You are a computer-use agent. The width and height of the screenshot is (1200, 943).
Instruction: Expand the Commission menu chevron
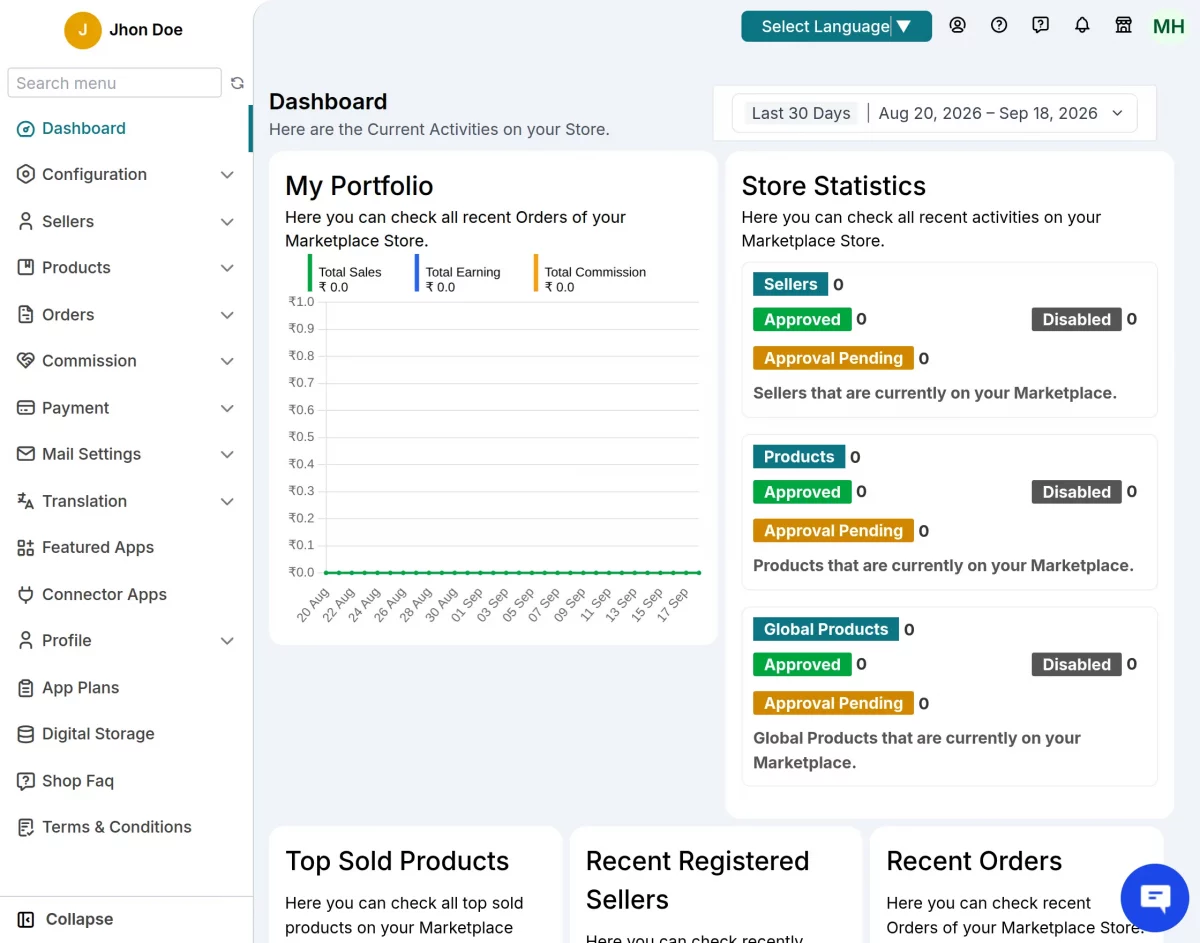(227, 361)
